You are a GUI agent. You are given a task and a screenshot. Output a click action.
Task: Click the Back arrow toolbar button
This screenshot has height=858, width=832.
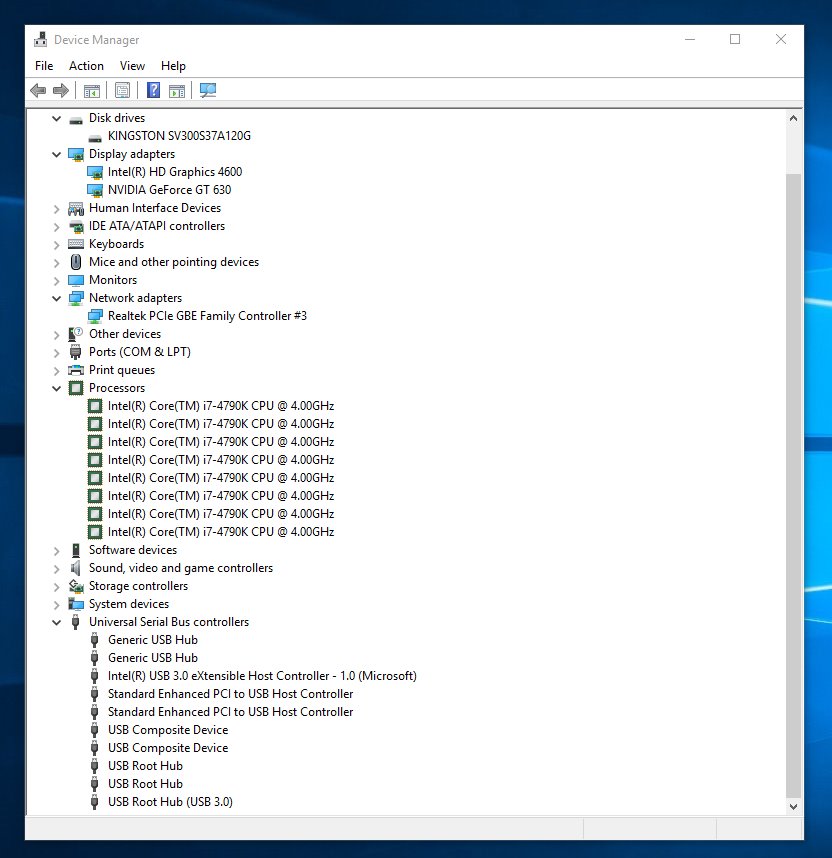38,91
